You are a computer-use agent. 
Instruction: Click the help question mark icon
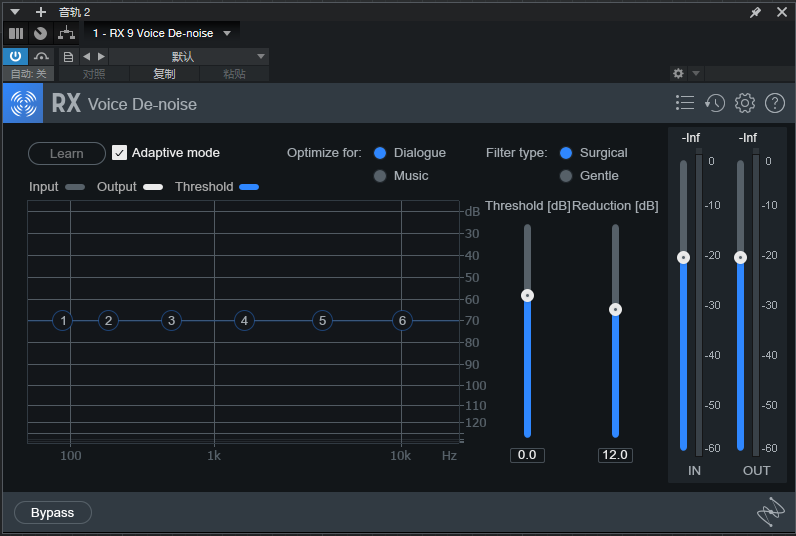(x=775, y=103)
